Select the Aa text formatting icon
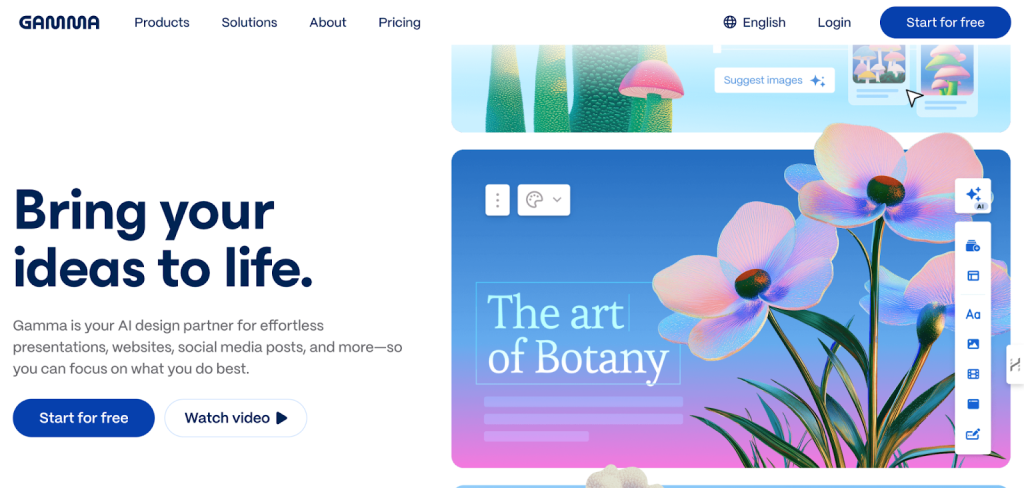The width and height of the screenshot is (1024, 488). coord(973,314)
